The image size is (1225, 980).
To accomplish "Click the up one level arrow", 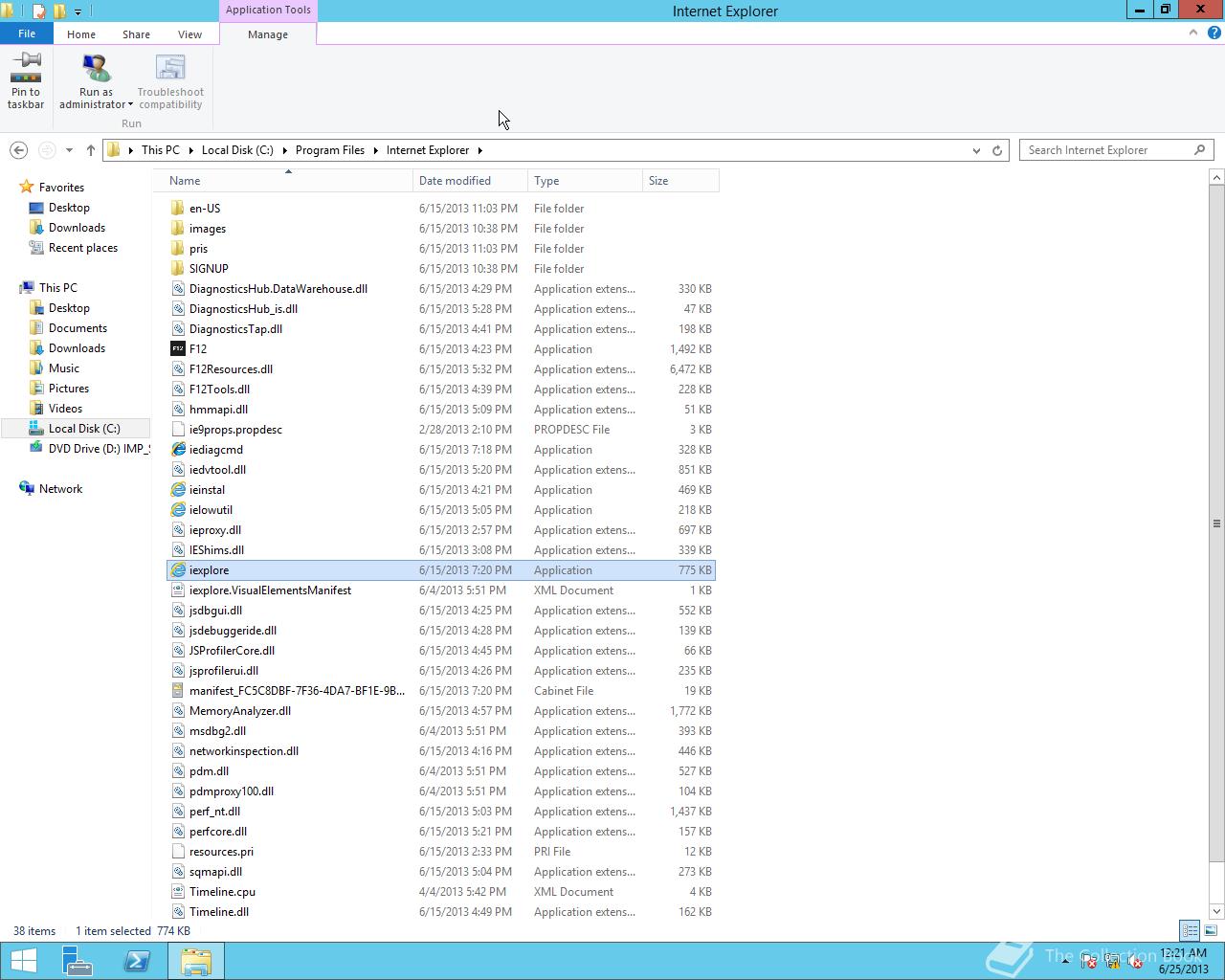I will (91, 150).
